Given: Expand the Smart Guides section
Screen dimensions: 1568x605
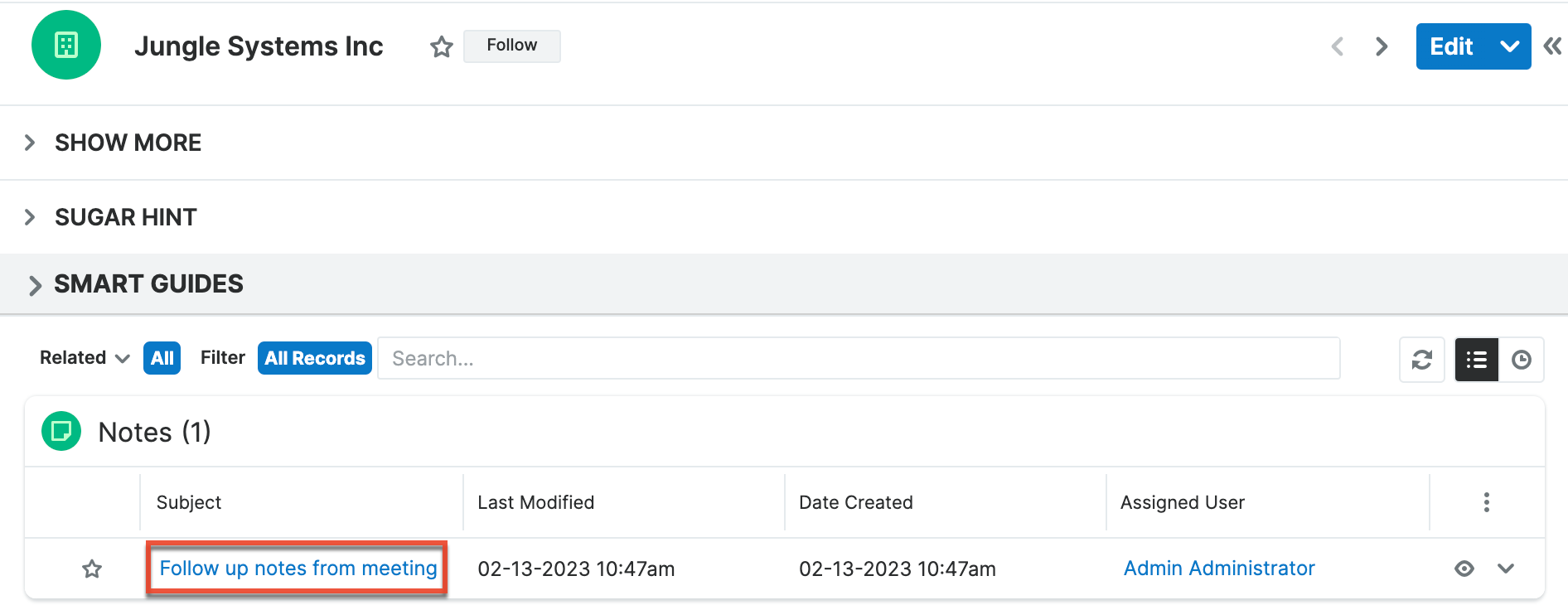Looking at the screenshot, I should [36, 284].
